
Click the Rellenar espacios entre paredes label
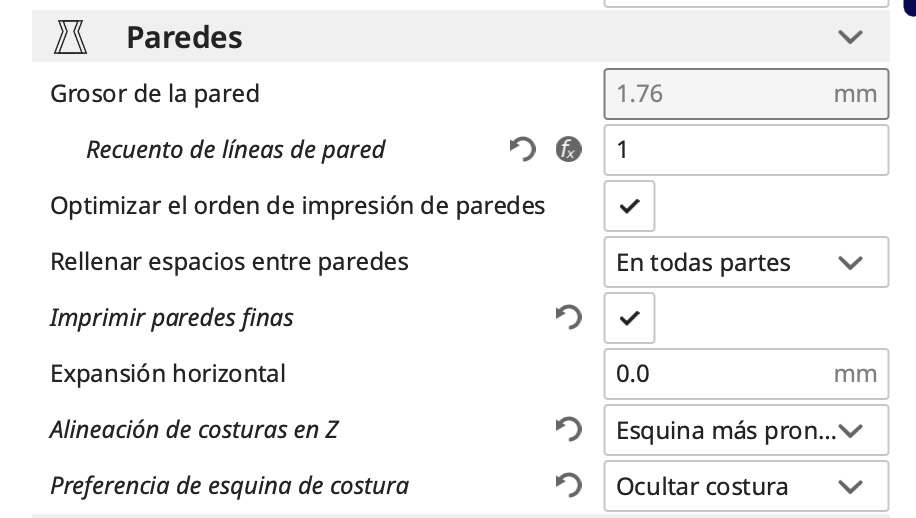229,262
